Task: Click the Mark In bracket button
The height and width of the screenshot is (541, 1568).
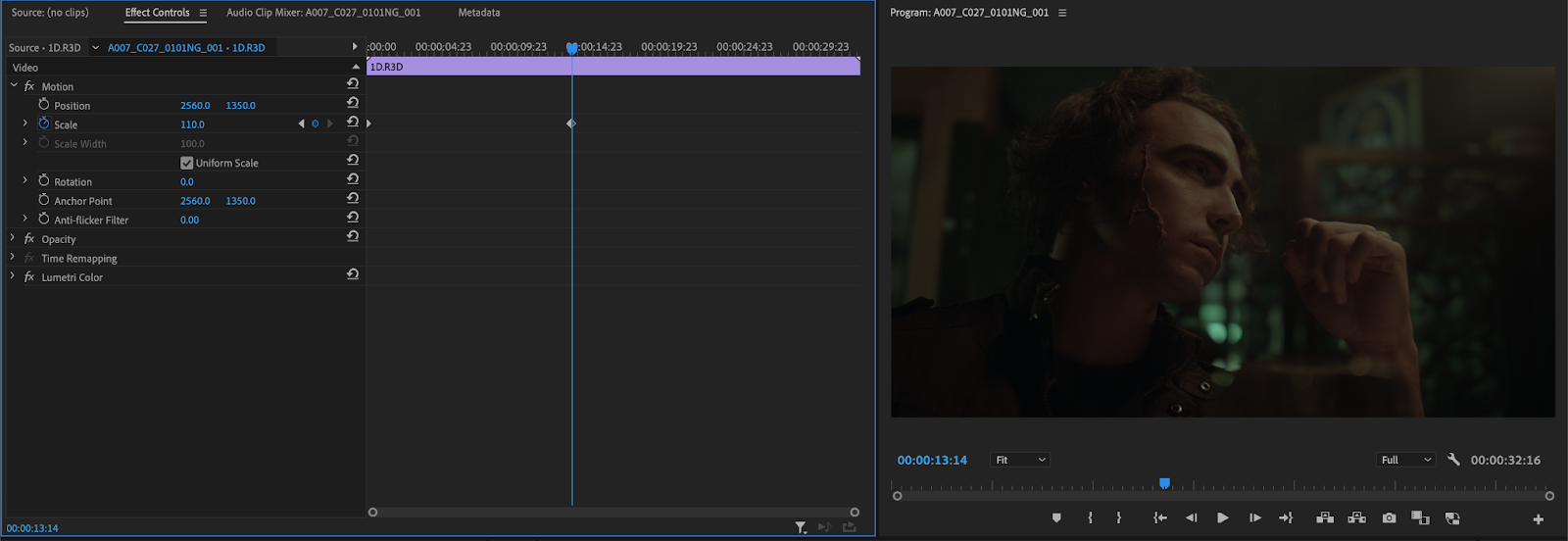Action: click(1090, 518)
